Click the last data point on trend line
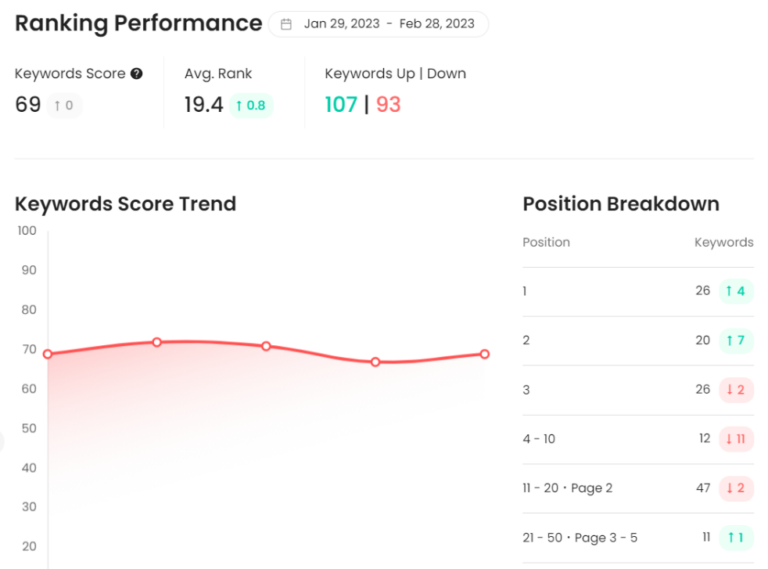The height and width of the screenshot is (569, 768). click(x=484, y=354)
